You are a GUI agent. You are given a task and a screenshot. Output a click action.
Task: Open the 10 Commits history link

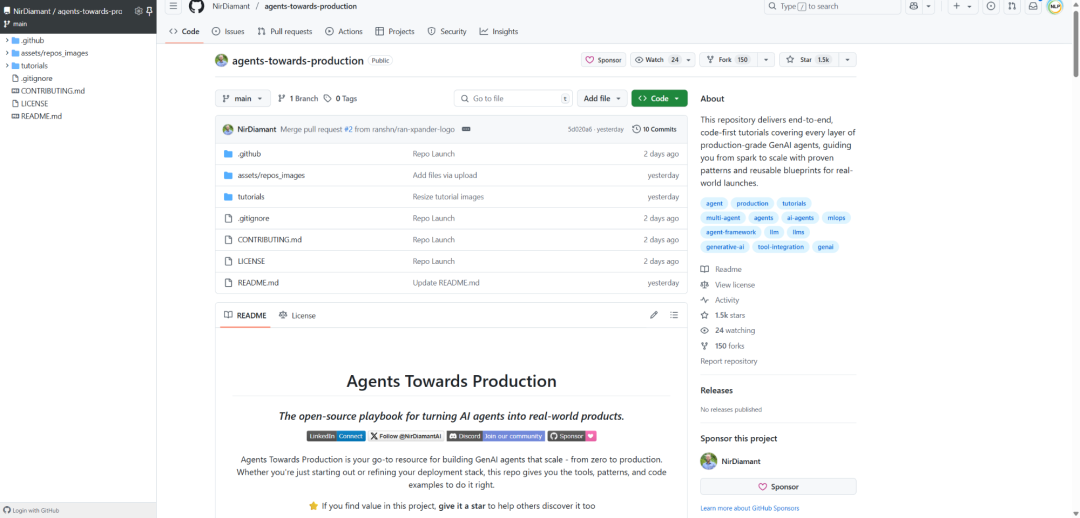tap(654, 129)
